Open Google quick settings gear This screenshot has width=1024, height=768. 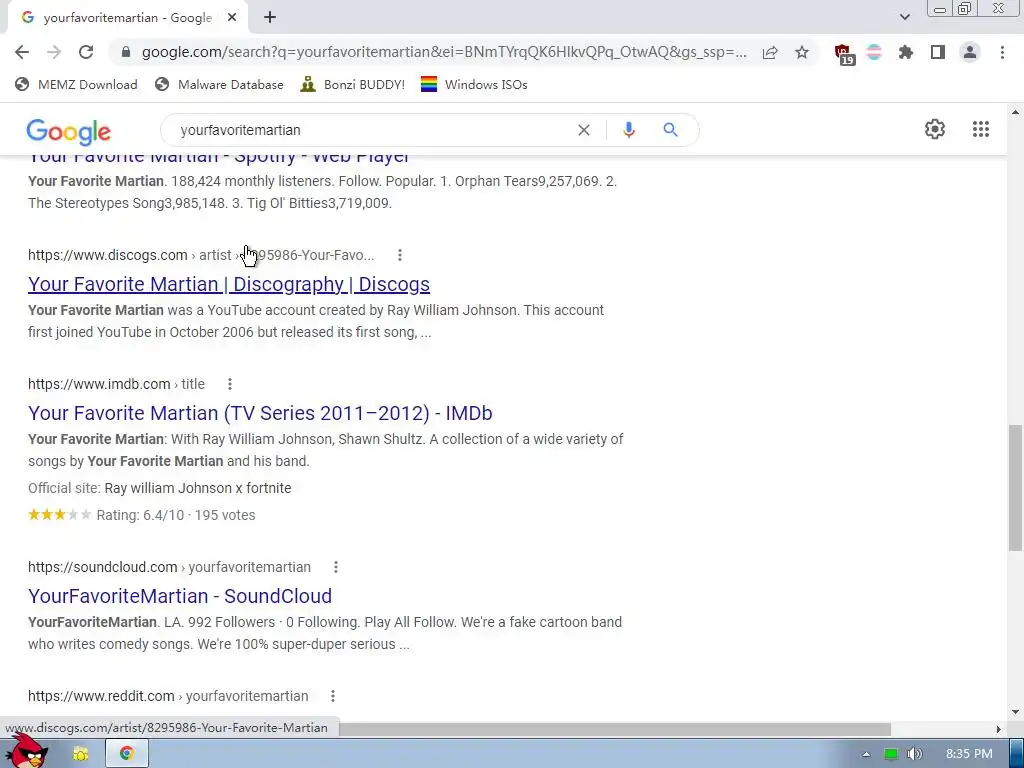point(935,129)
